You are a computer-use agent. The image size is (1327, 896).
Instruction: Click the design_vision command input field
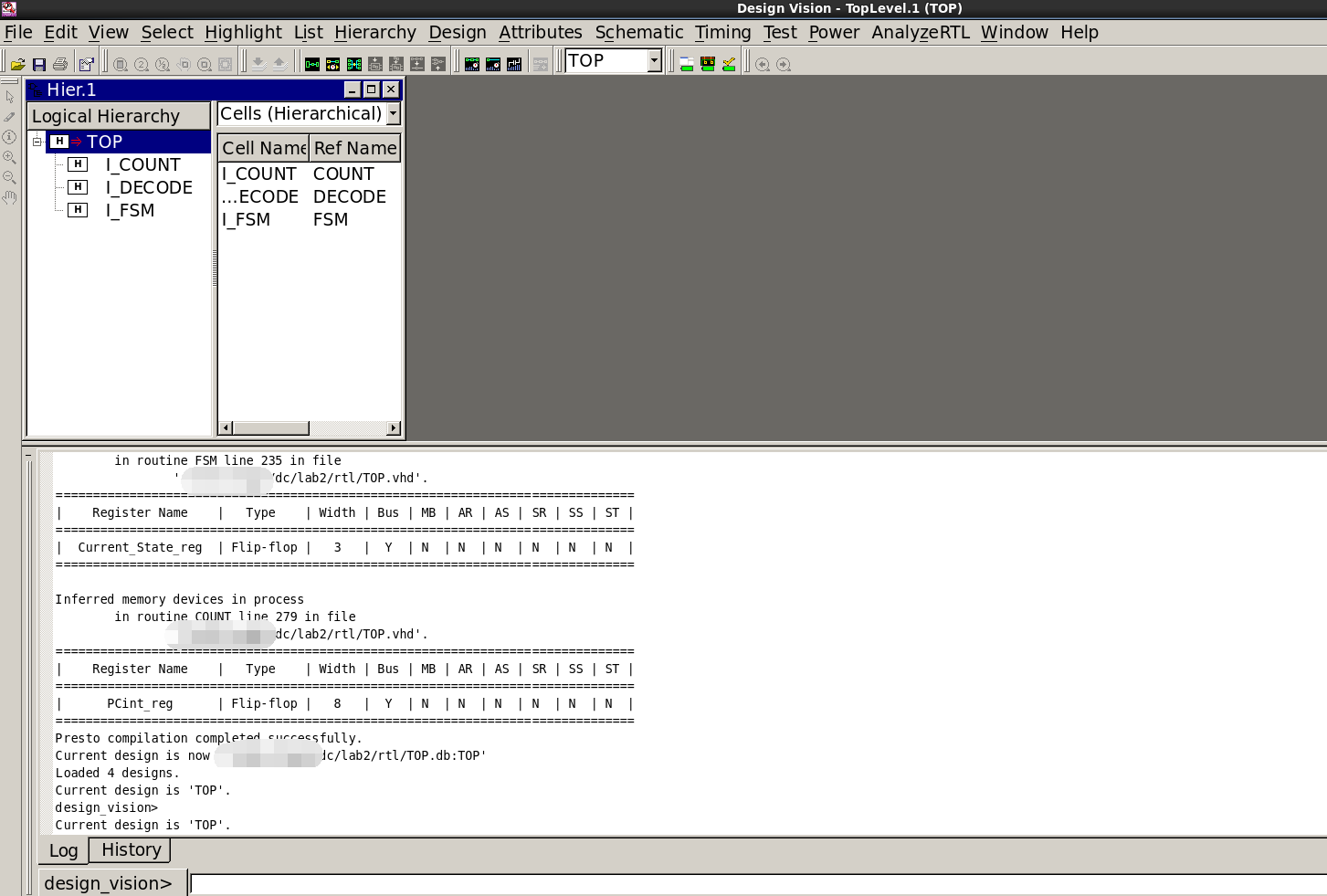548,882
